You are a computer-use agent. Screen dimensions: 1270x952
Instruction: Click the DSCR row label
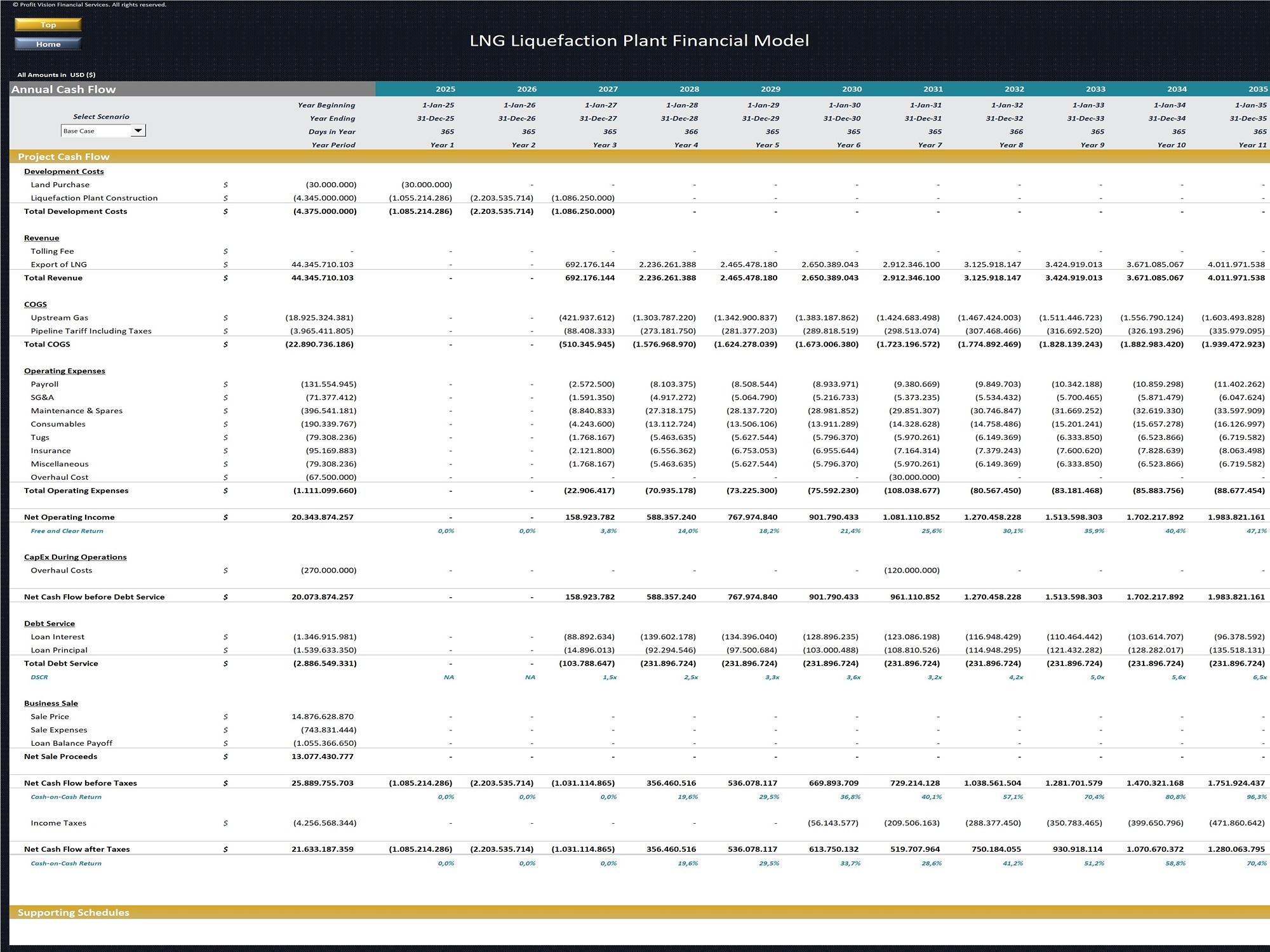pyautogui.click(x=39, y=677)
